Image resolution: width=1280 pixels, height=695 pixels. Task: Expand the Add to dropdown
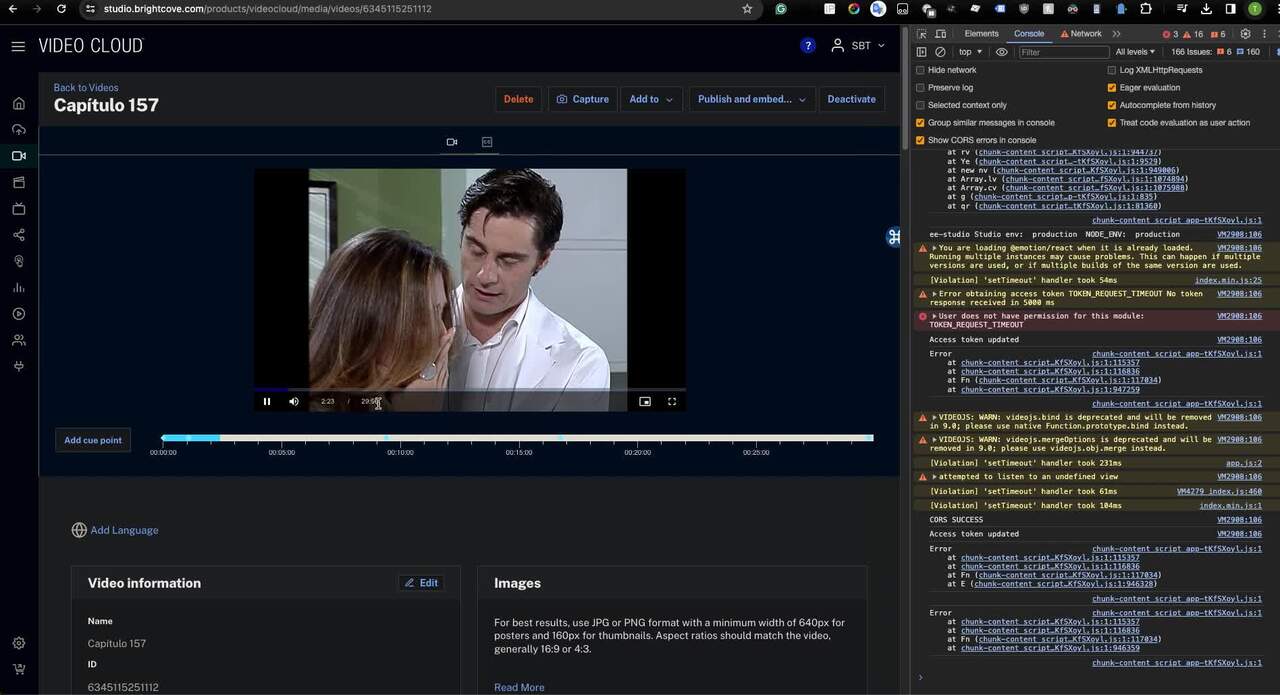point(652,99)
